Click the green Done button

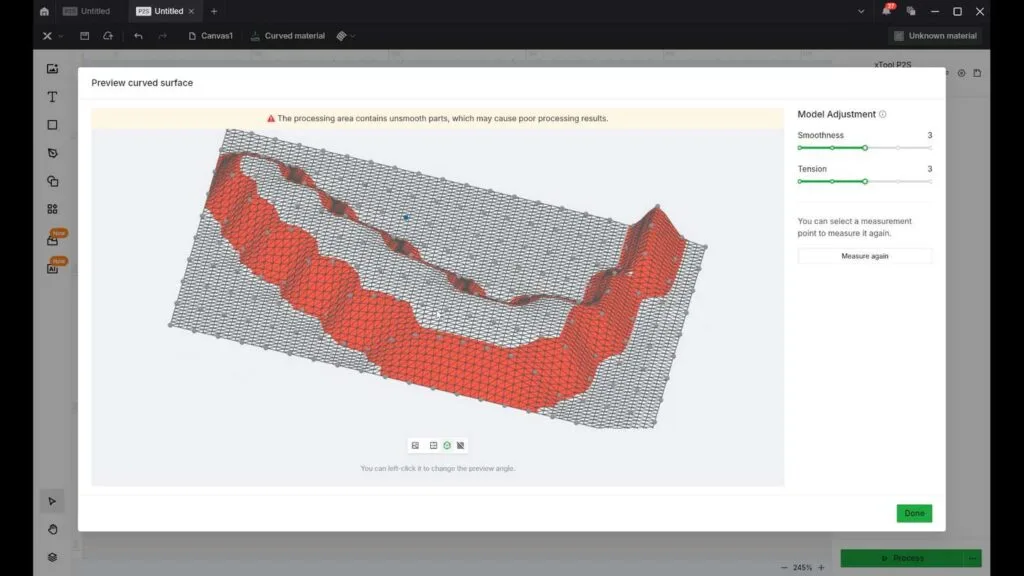[x=914, y=513]
